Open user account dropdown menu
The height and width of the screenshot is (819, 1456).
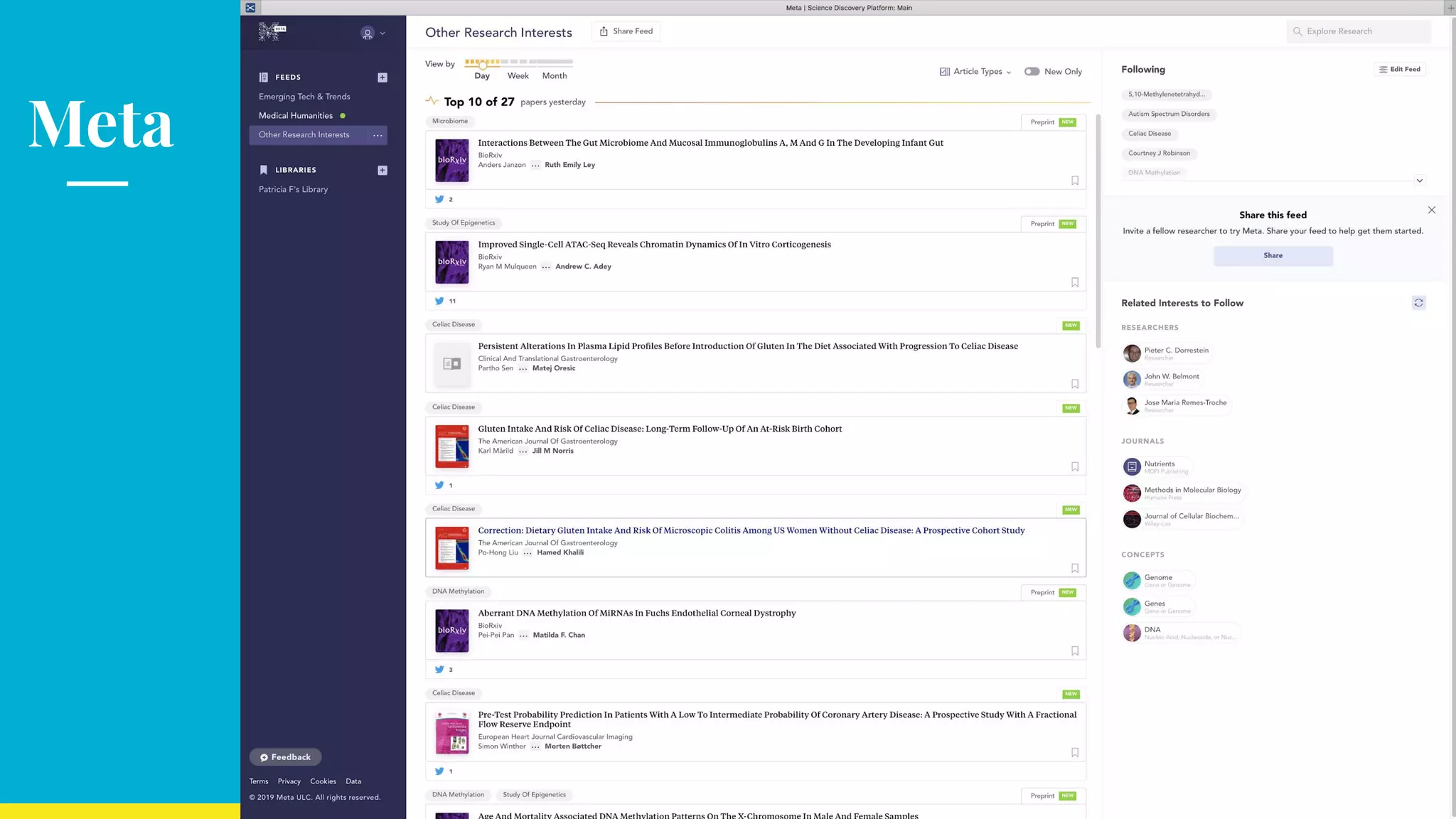(x=373, y=33)
